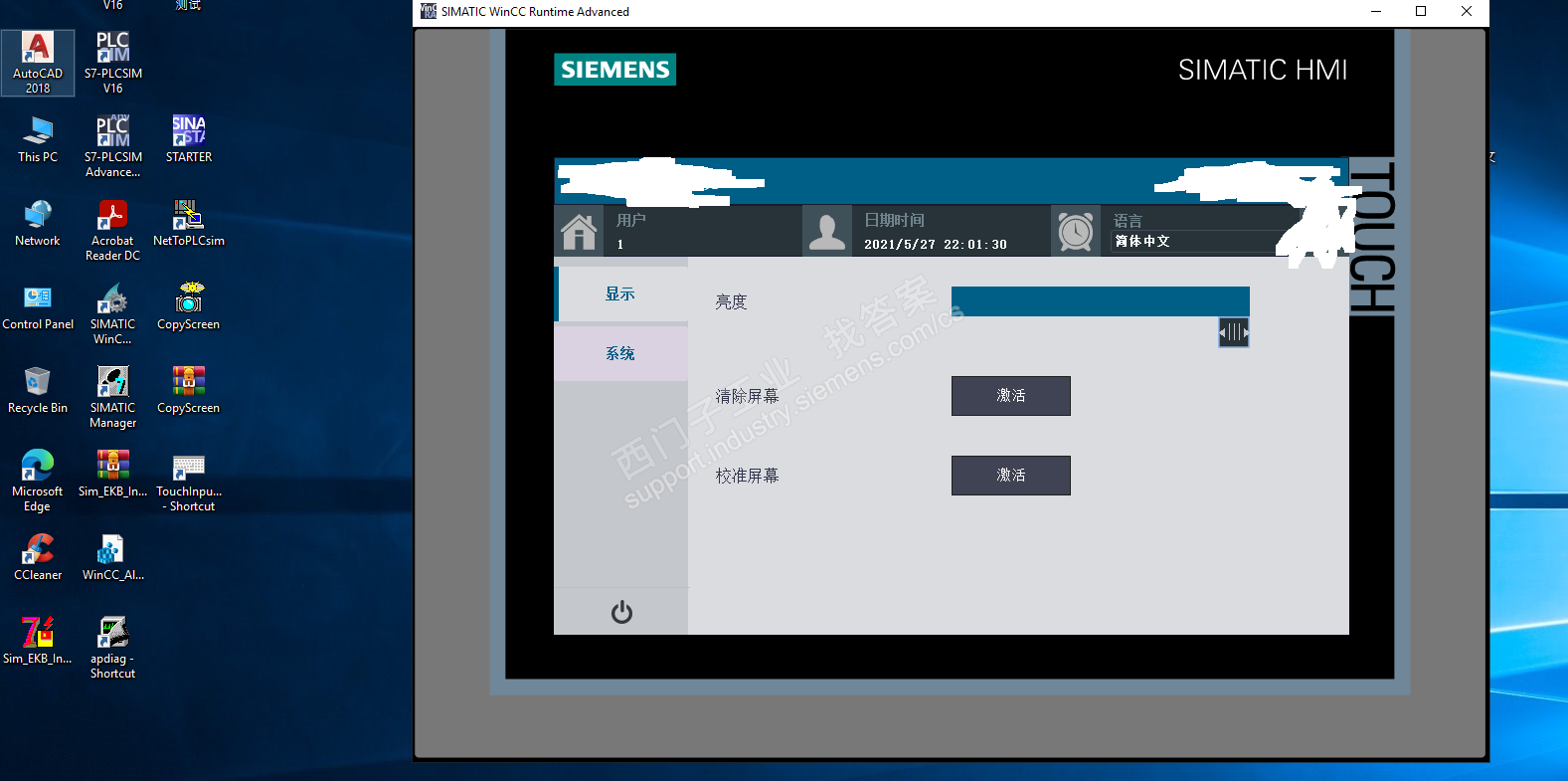Click the WinCC Runtime icon in the title bar
The width and height of the screenshot is (1568, 781).
pos(429,11)
